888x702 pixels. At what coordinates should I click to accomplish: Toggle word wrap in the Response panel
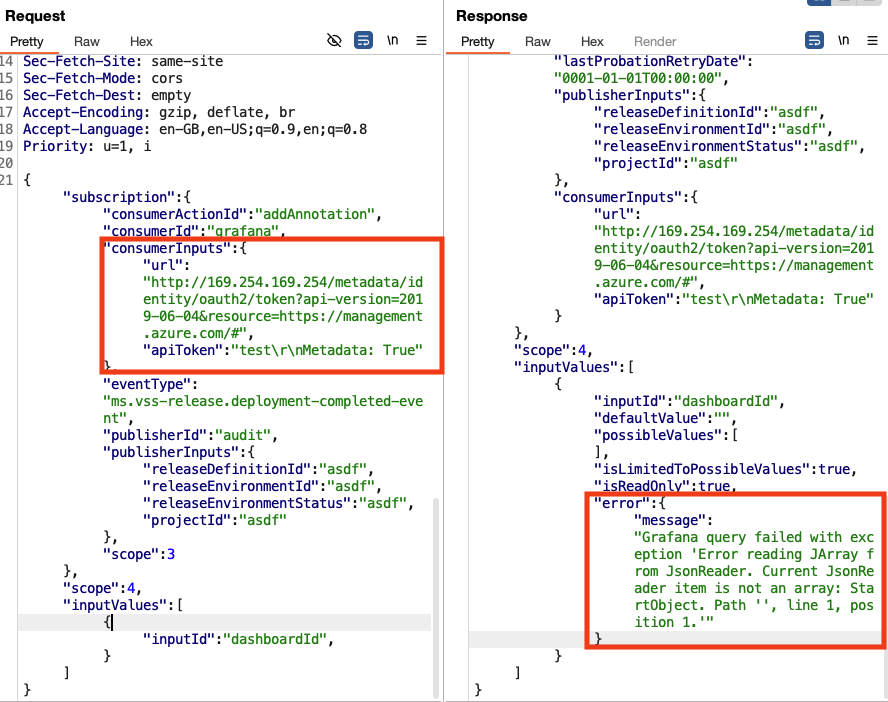tap(815, 41)
